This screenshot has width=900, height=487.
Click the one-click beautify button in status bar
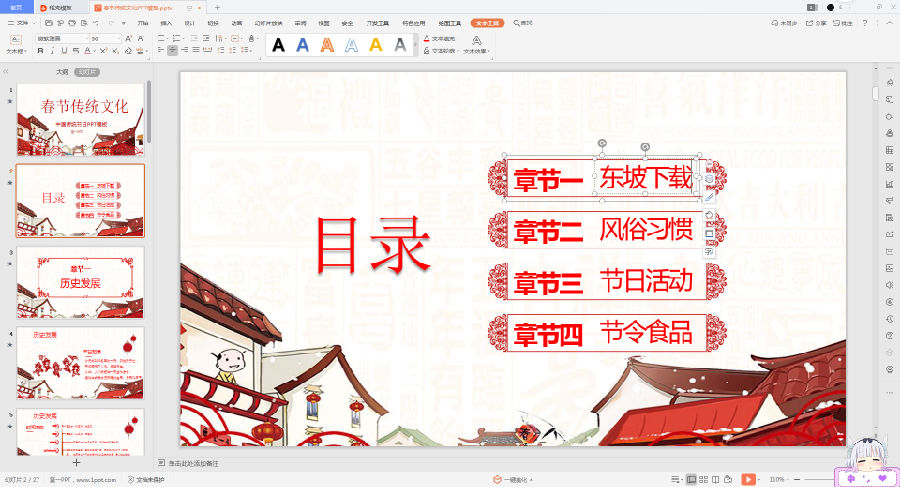point(513,480)
